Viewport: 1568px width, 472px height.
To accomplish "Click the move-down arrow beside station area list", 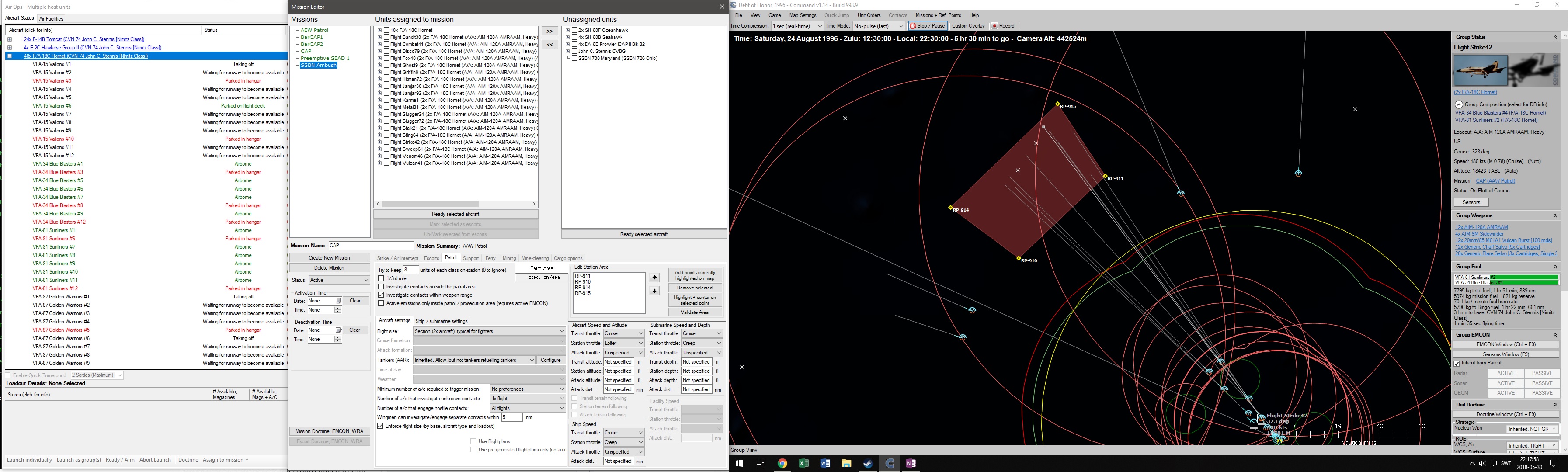I will (x=654, y=291).
